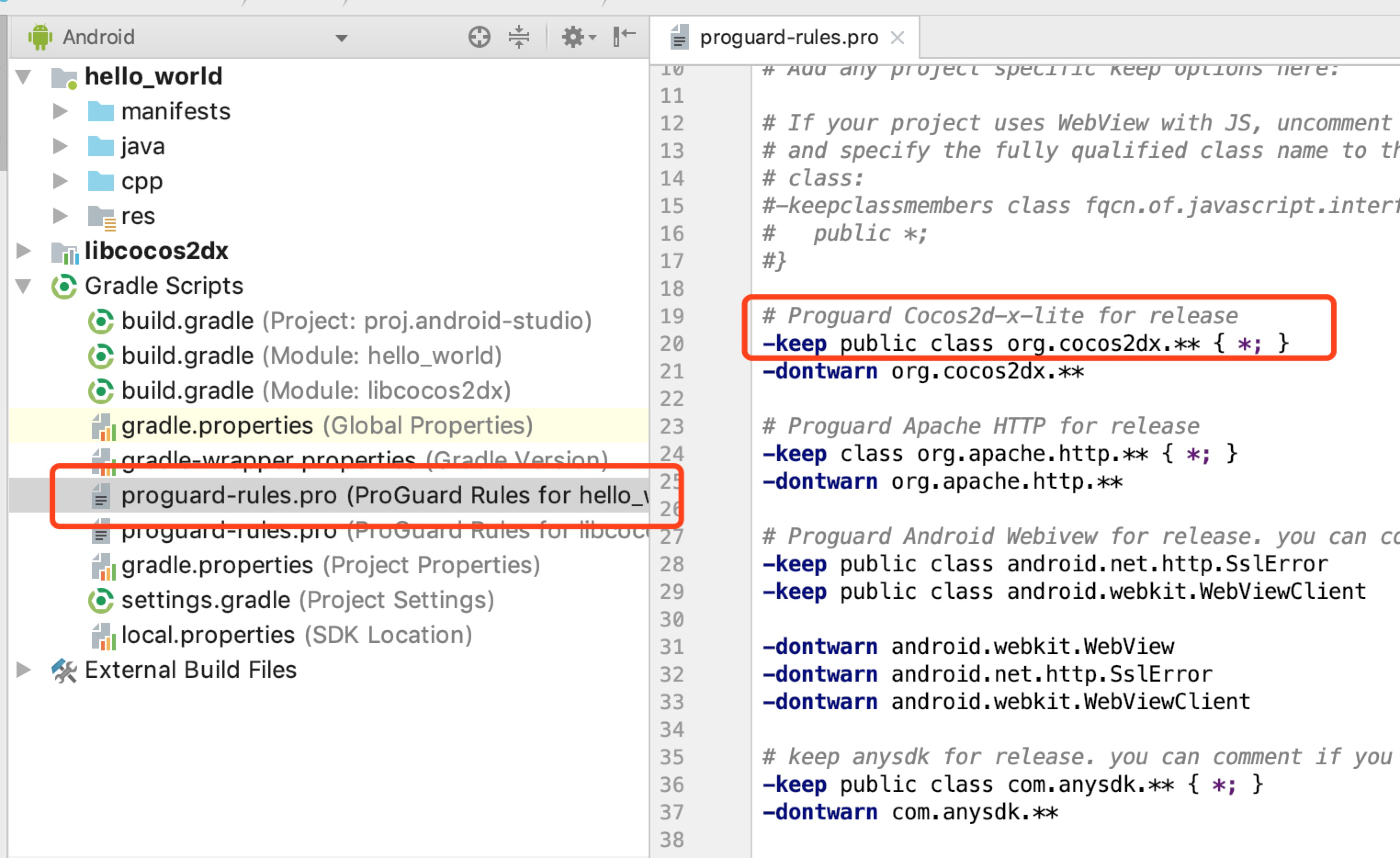Screen dimensions: 1400x858
Task: Open the Android project view dropdown
Action: 341,39
